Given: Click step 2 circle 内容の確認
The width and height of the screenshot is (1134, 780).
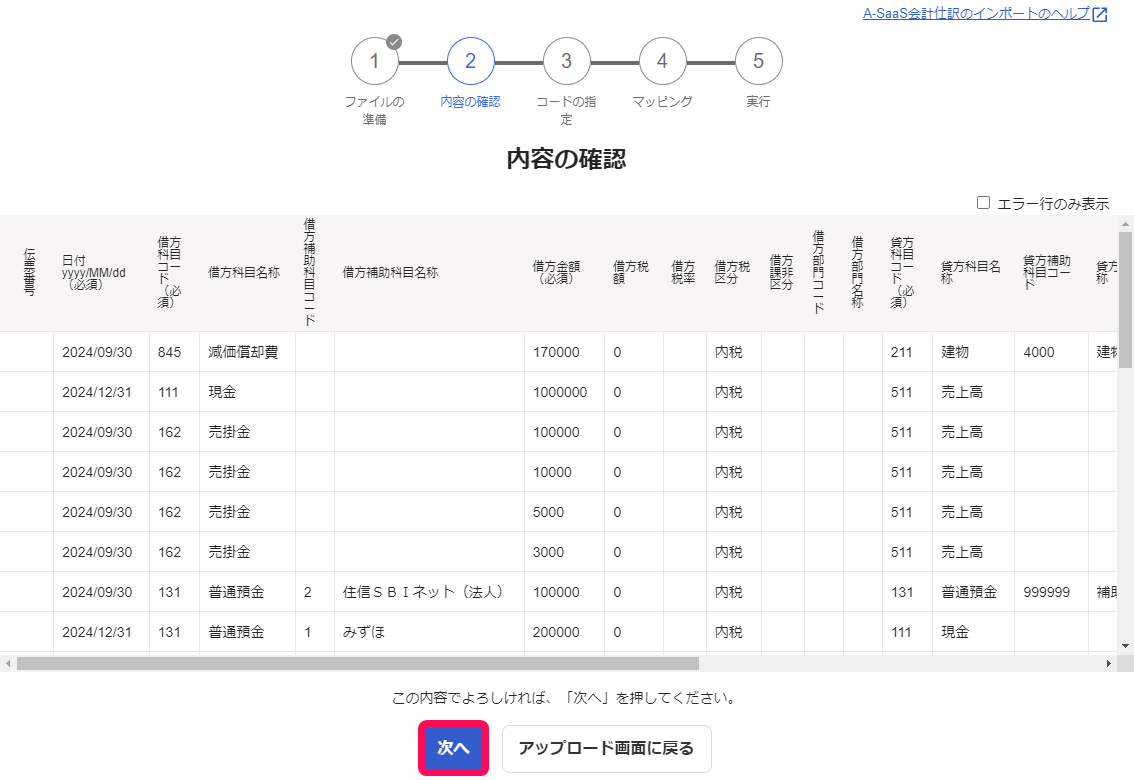Looking at the screenshot, I should point(471,61).
